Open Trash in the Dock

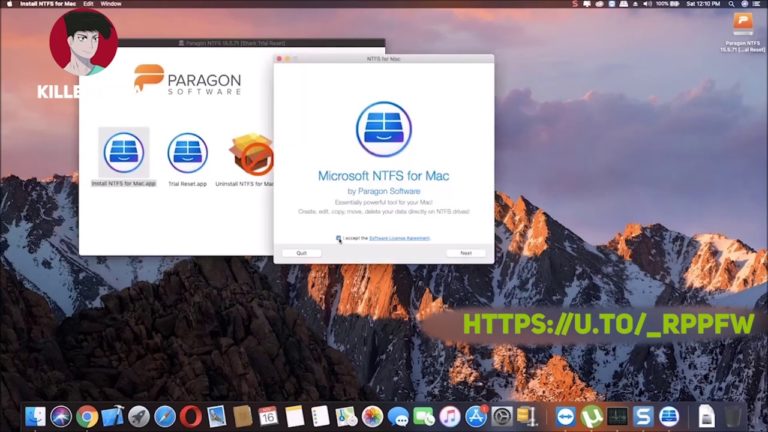(733, 417)
